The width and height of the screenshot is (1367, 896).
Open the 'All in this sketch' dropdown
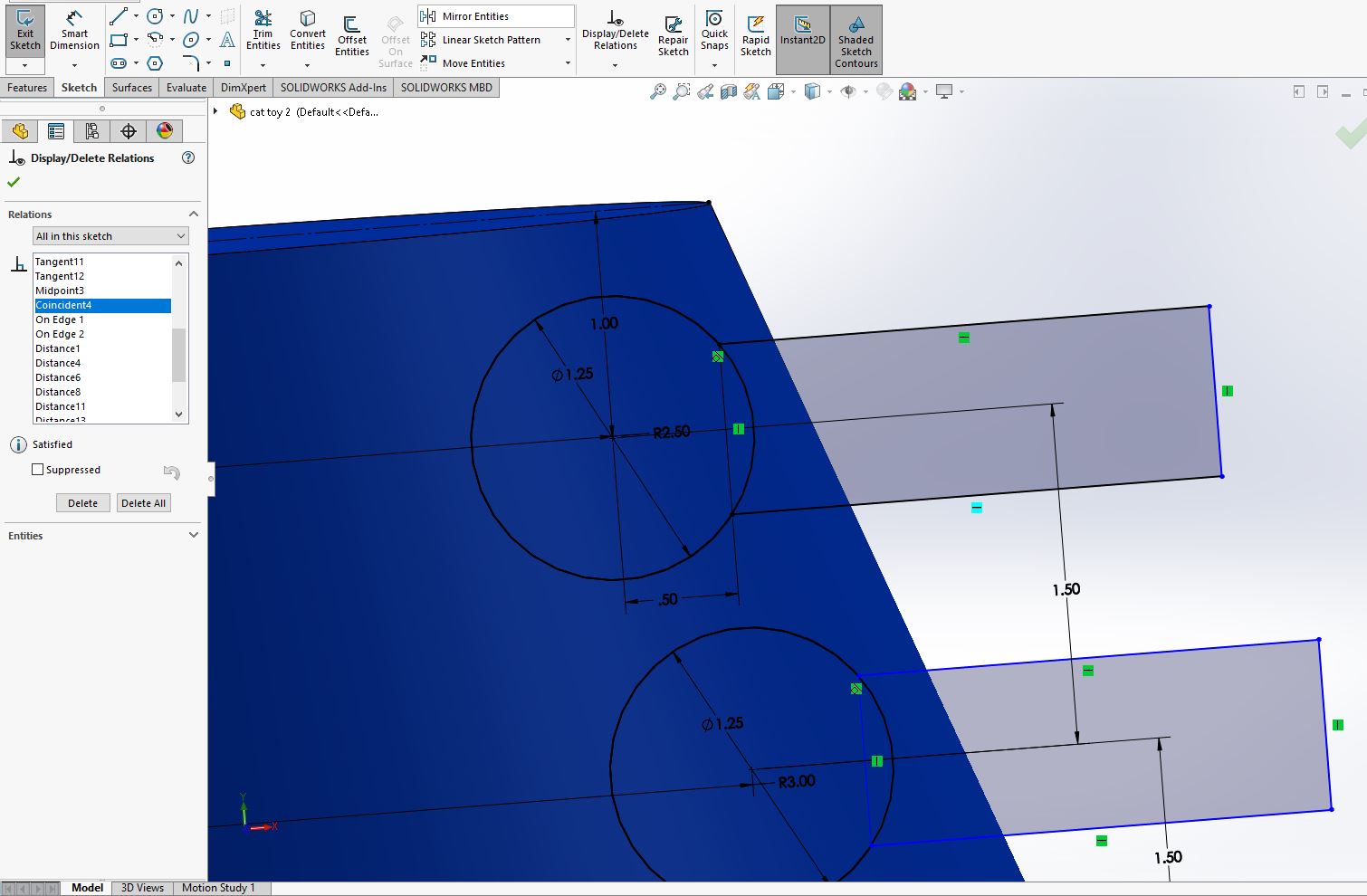coord(110,236)
